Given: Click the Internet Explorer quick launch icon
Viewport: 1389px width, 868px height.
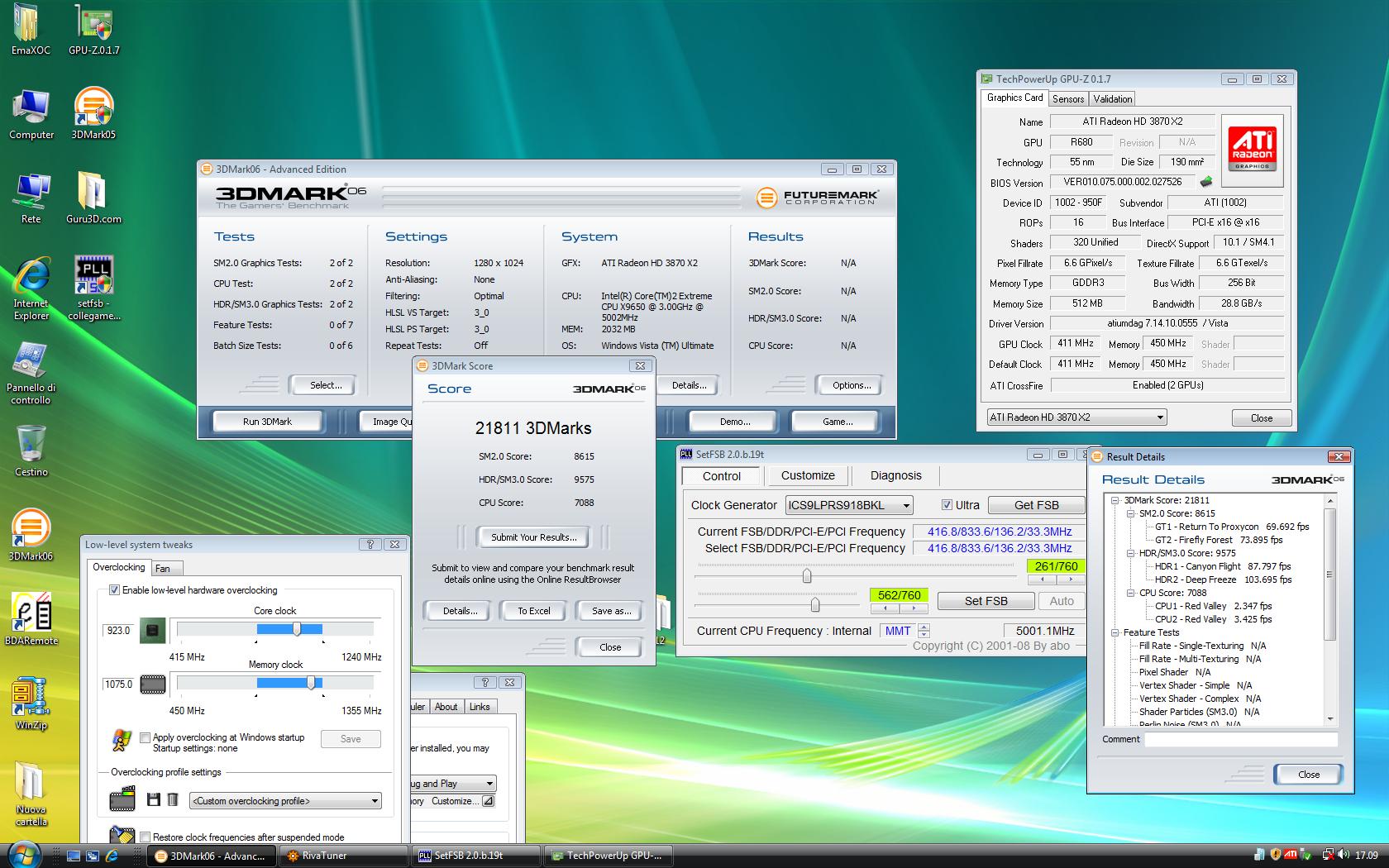Looking at the screenshot, I should [x=112, y=856].
